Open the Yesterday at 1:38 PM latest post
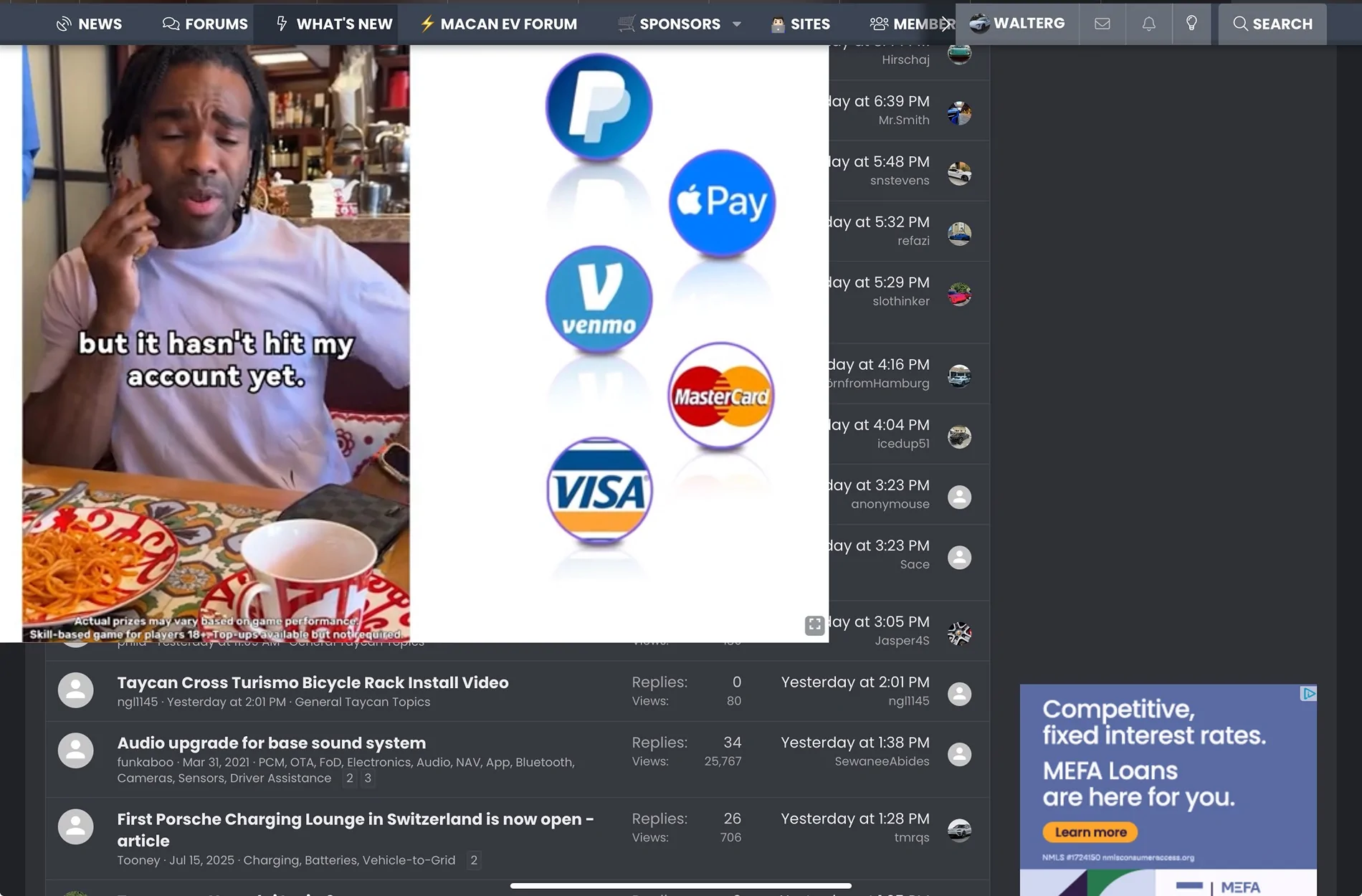The width and height of the screenshot is (1362, 896). (x=855, y=743)
